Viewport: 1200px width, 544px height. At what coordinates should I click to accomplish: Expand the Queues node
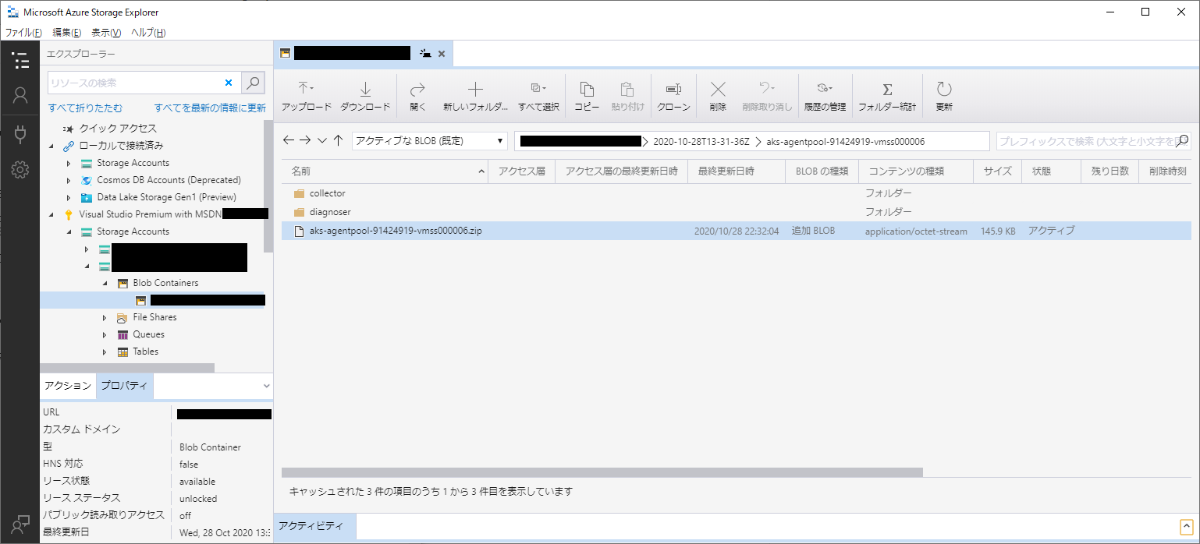(x=104, y=334)
